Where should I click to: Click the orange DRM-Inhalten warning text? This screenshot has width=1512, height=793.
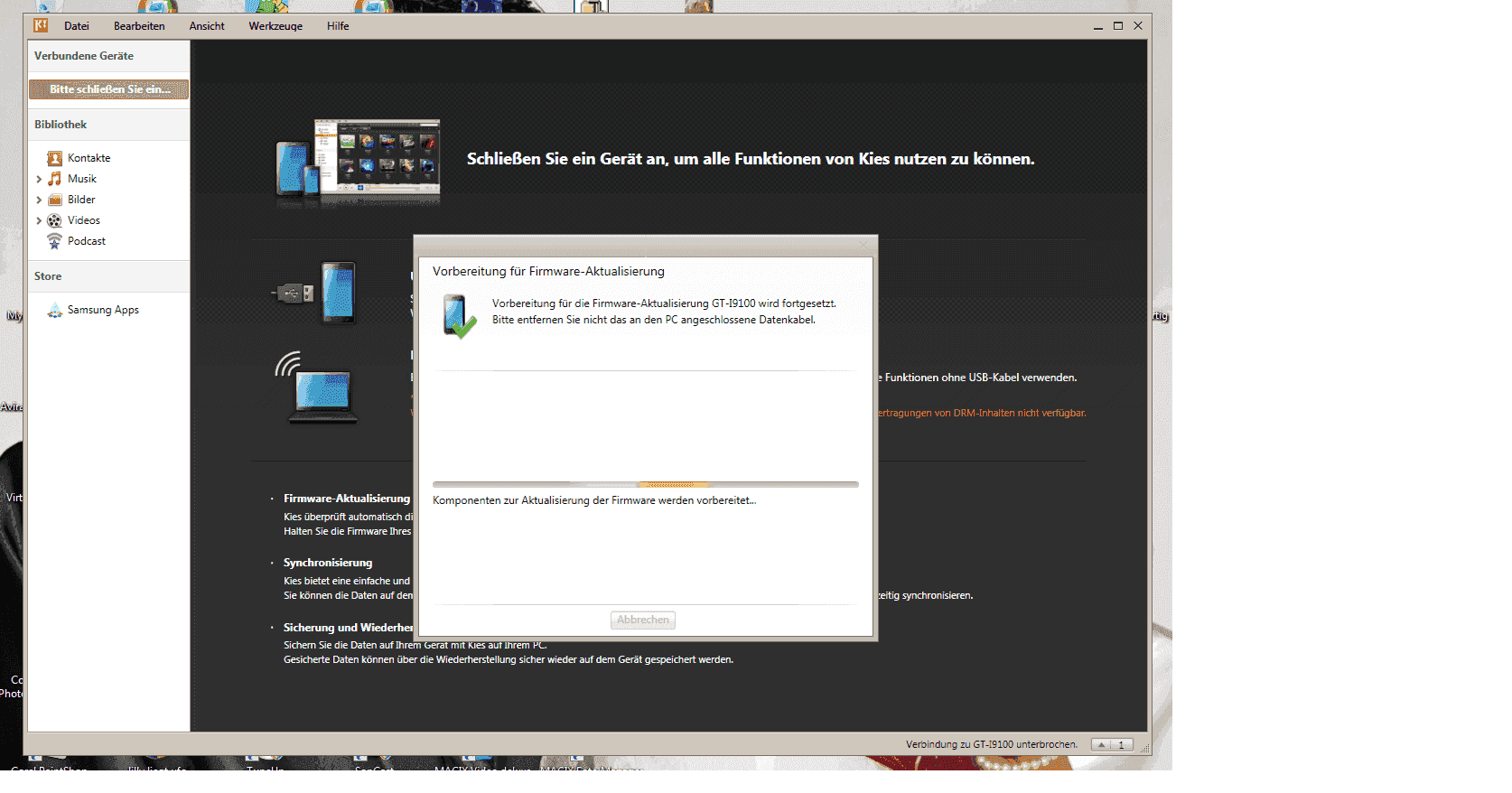[x=982, y=413]
